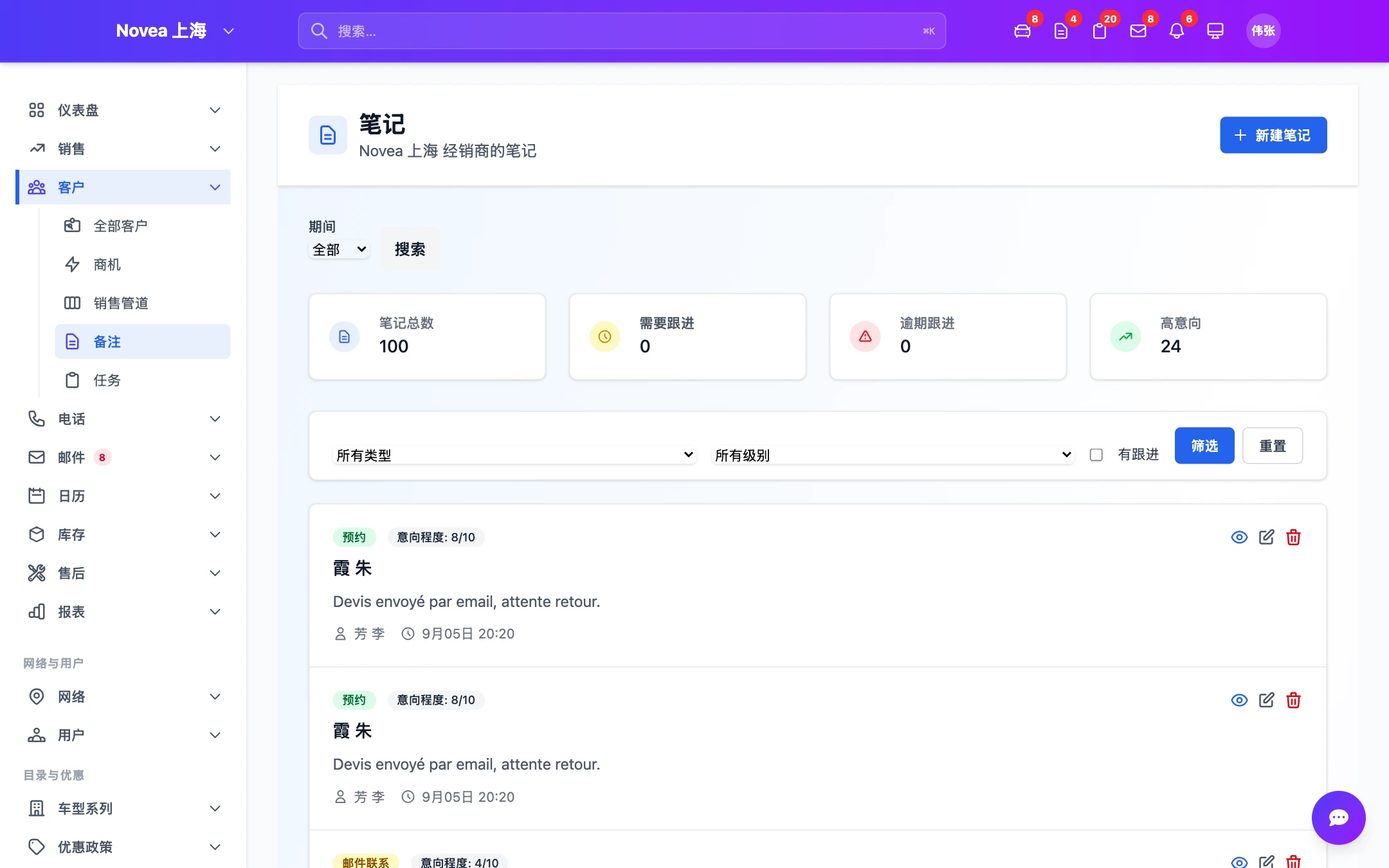Screen dimensions: 1389x868
Task: Click the 意向程度: 4/10 label
Action: pos(459,862)
